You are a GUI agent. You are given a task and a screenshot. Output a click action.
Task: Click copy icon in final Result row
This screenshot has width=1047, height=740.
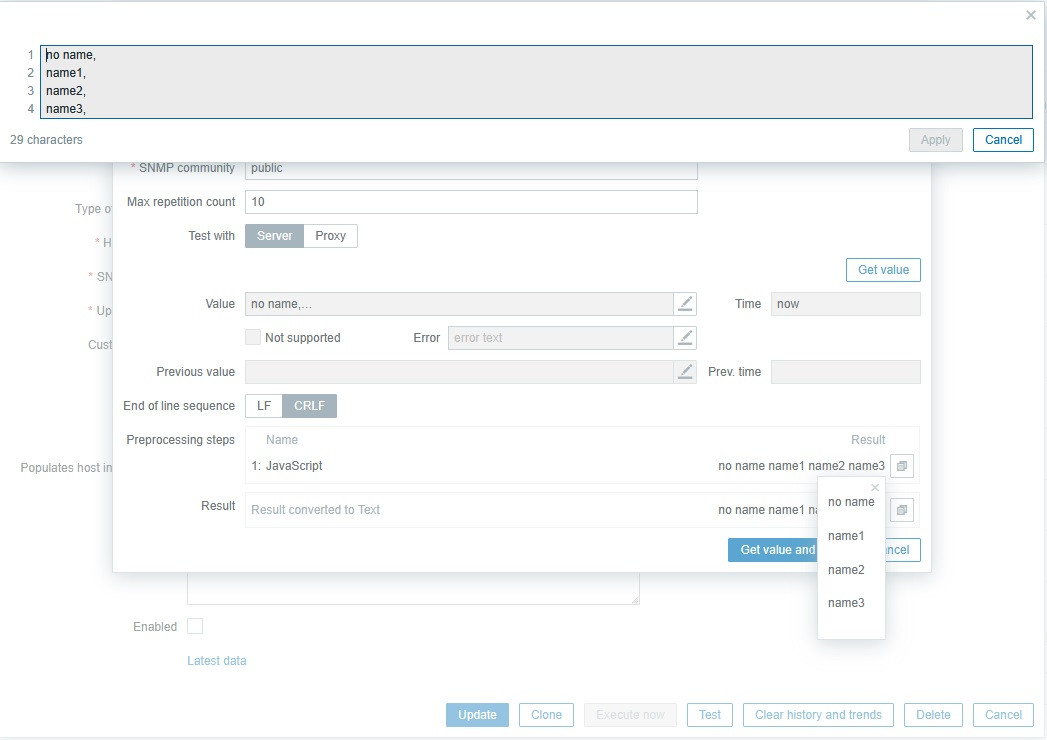901,510
